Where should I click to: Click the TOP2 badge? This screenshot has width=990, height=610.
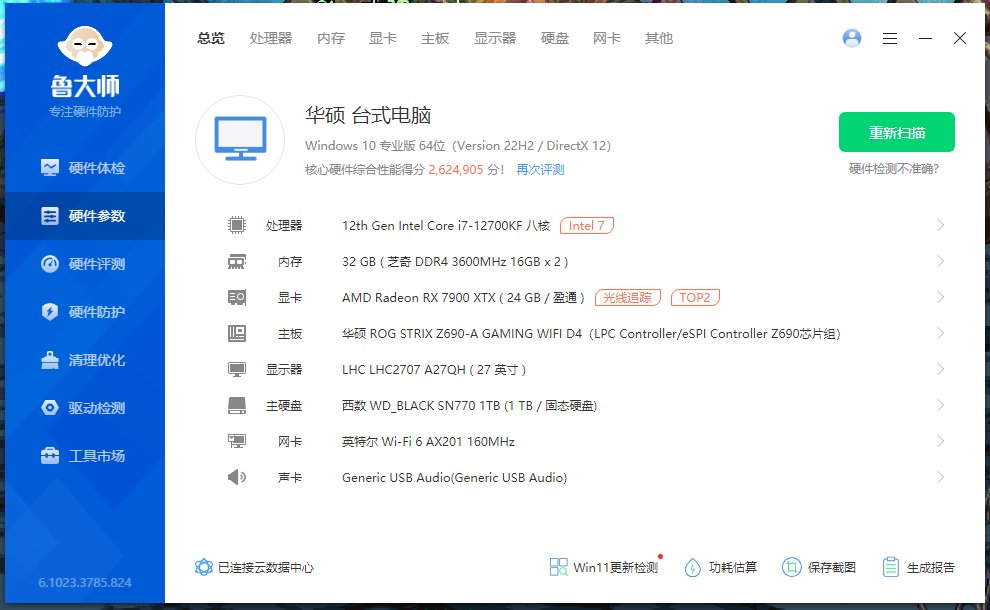(x=695, y=297)
